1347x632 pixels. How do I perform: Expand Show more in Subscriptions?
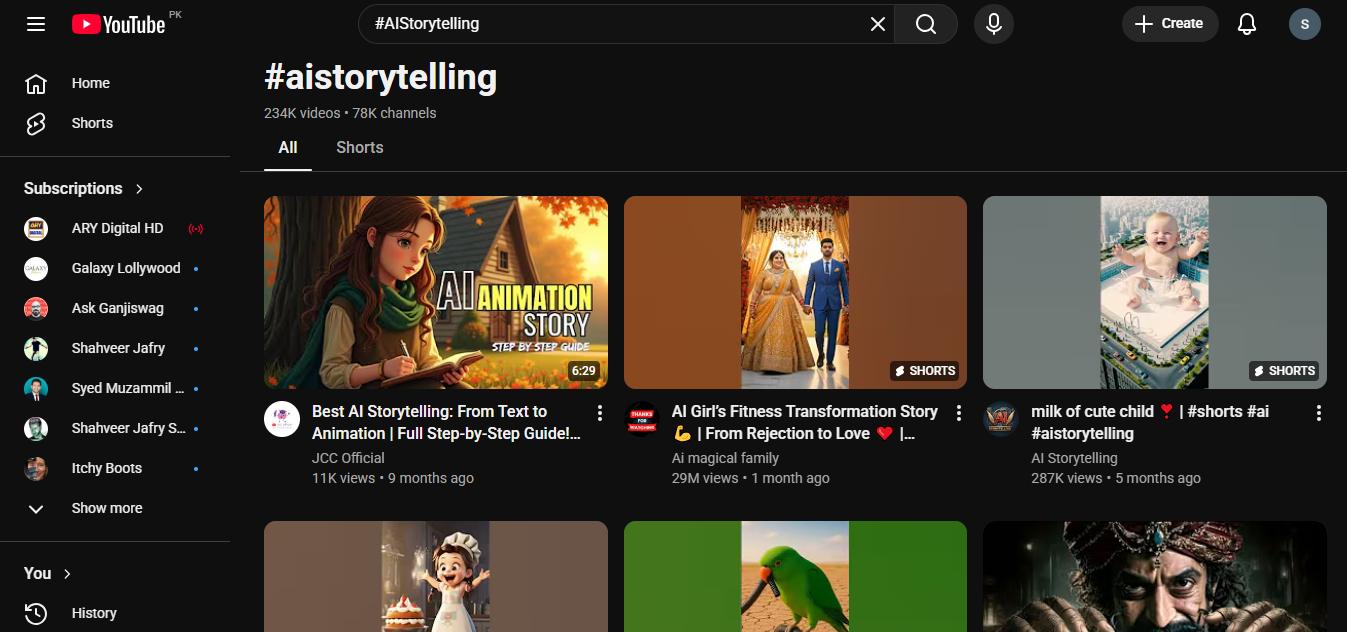106,508
